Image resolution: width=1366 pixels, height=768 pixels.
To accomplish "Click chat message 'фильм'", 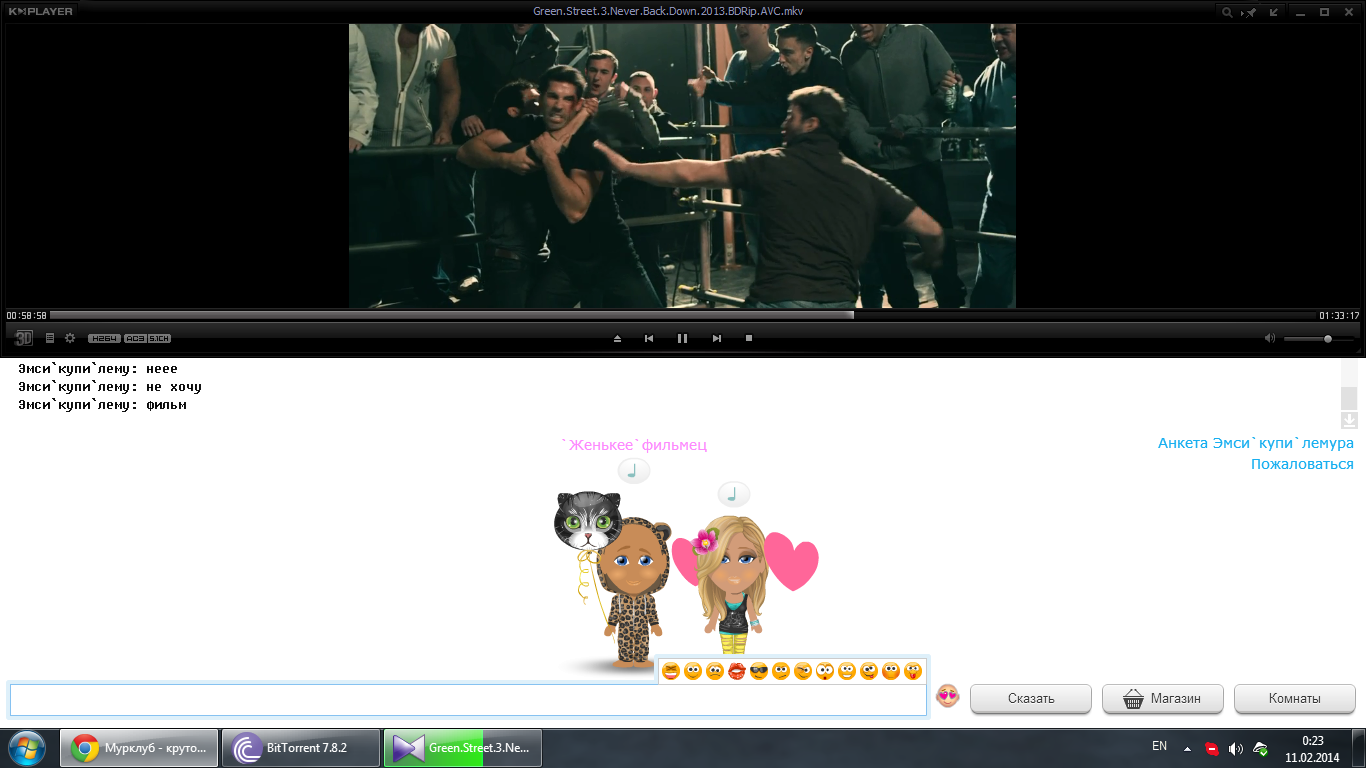I will (166, 405).
